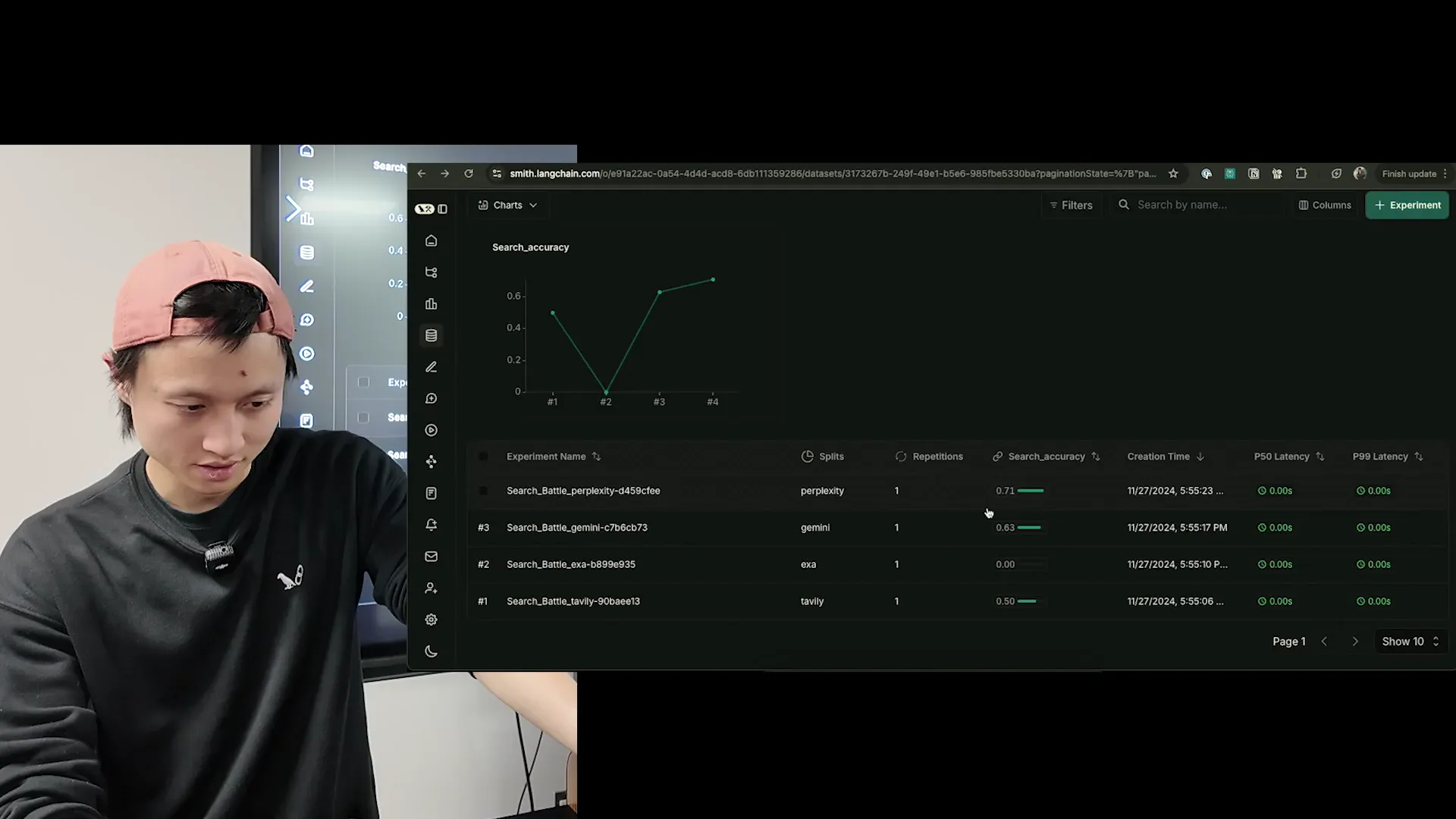Expand the Charts dropdown
This screenshot has height=819, width=1456.
[x=507, y=205]
